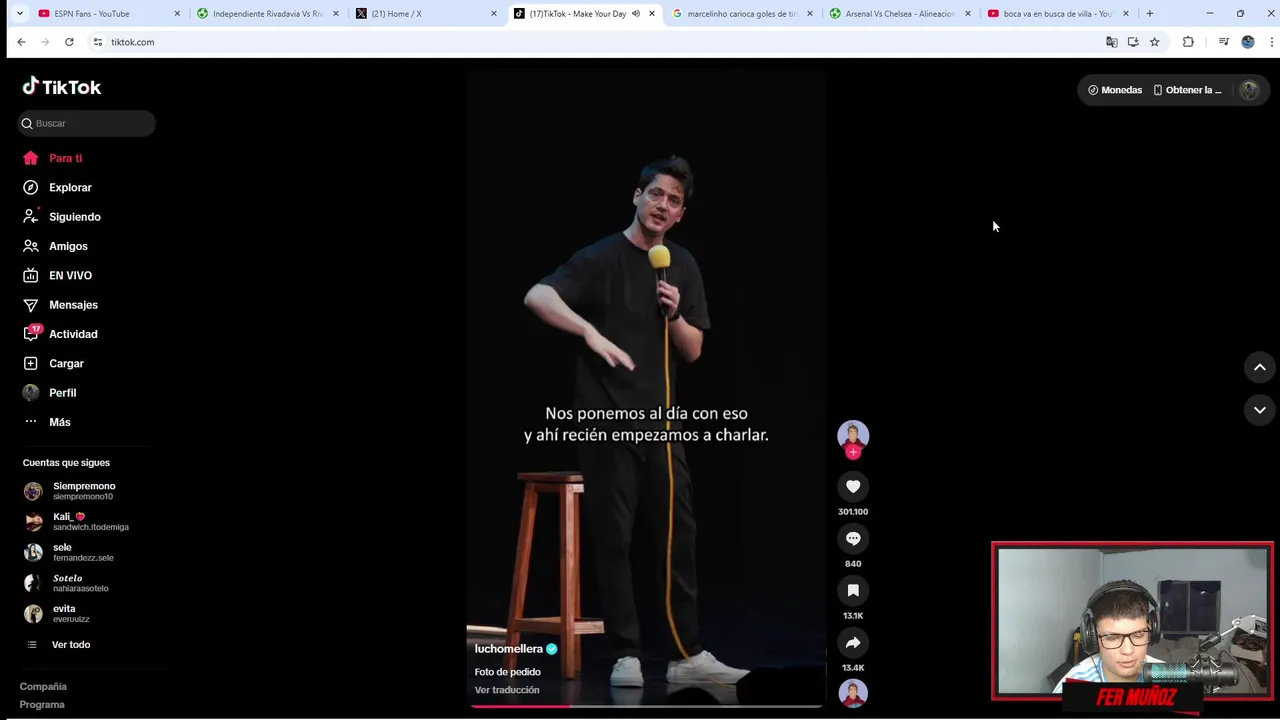Open Actividad notifications
This screenshot has height=720, width=1280.
coord(73,334)
